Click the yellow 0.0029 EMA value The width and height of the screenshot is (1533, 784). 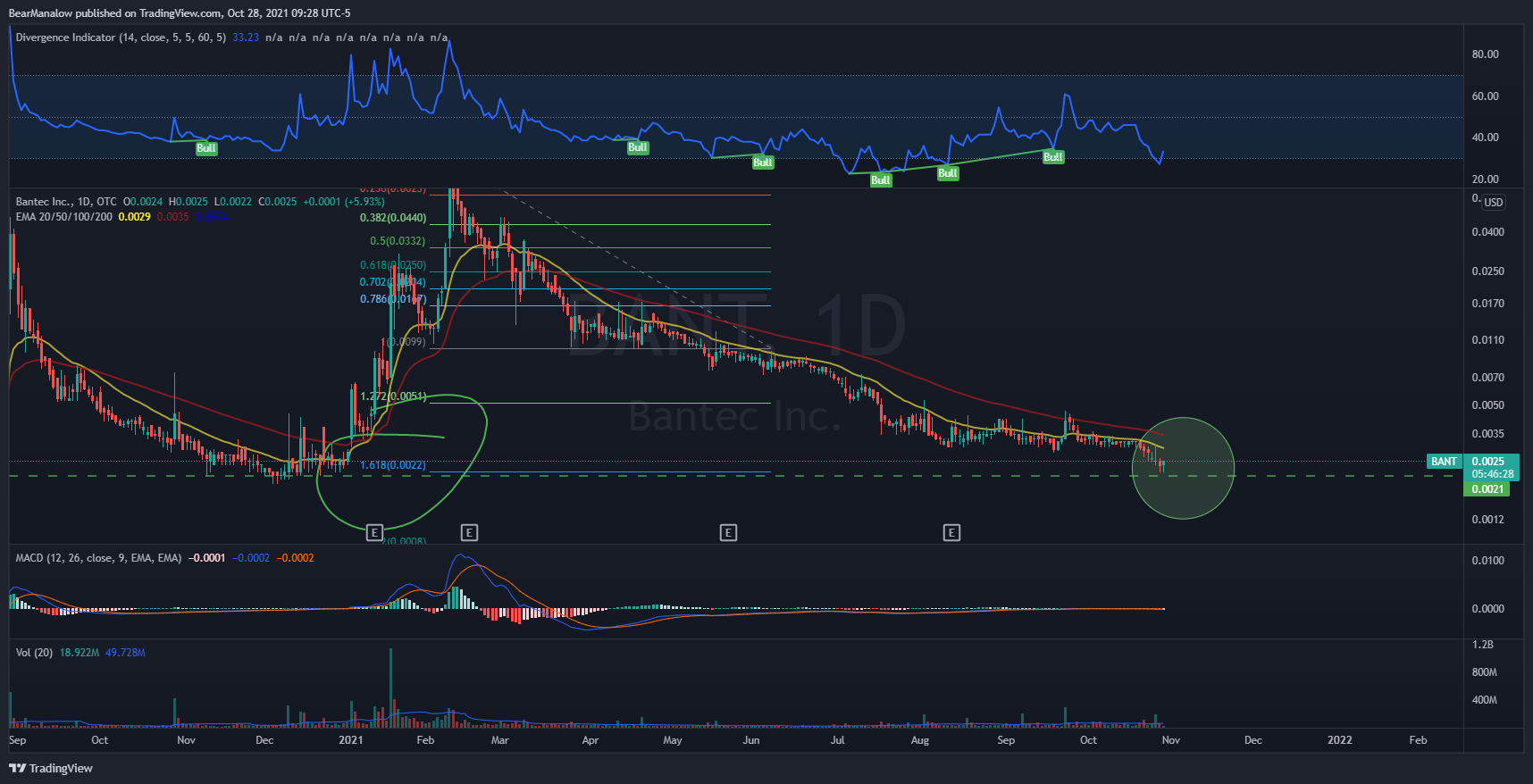[135, 217]
